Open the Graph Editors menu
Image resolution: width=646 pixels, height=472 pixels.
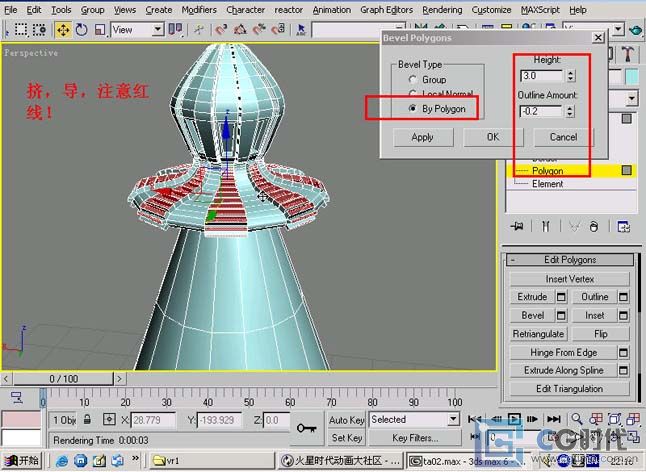pyautogui.click(x=386, y=9)
